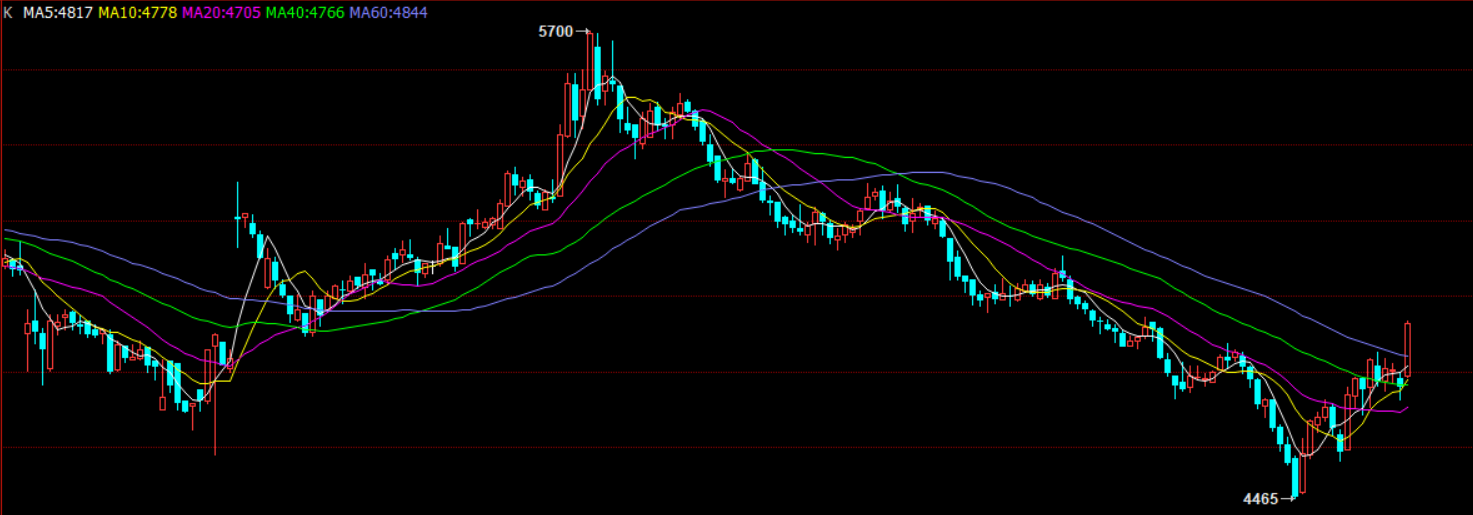The height and width of the screenshot is (515, 1473).
Task: Select the arrow beside the 4465 label
Action: (1287, 498)
